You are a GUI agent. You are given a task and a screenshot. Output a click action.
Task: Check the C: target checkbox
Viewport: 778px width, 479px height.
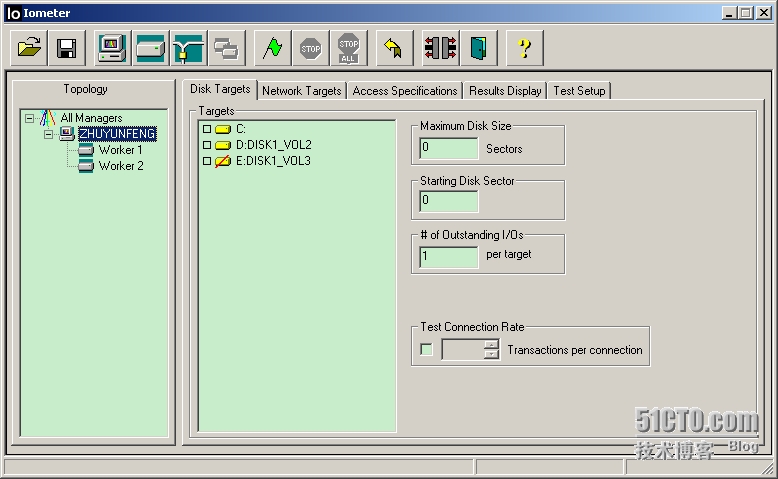(207, 129)
